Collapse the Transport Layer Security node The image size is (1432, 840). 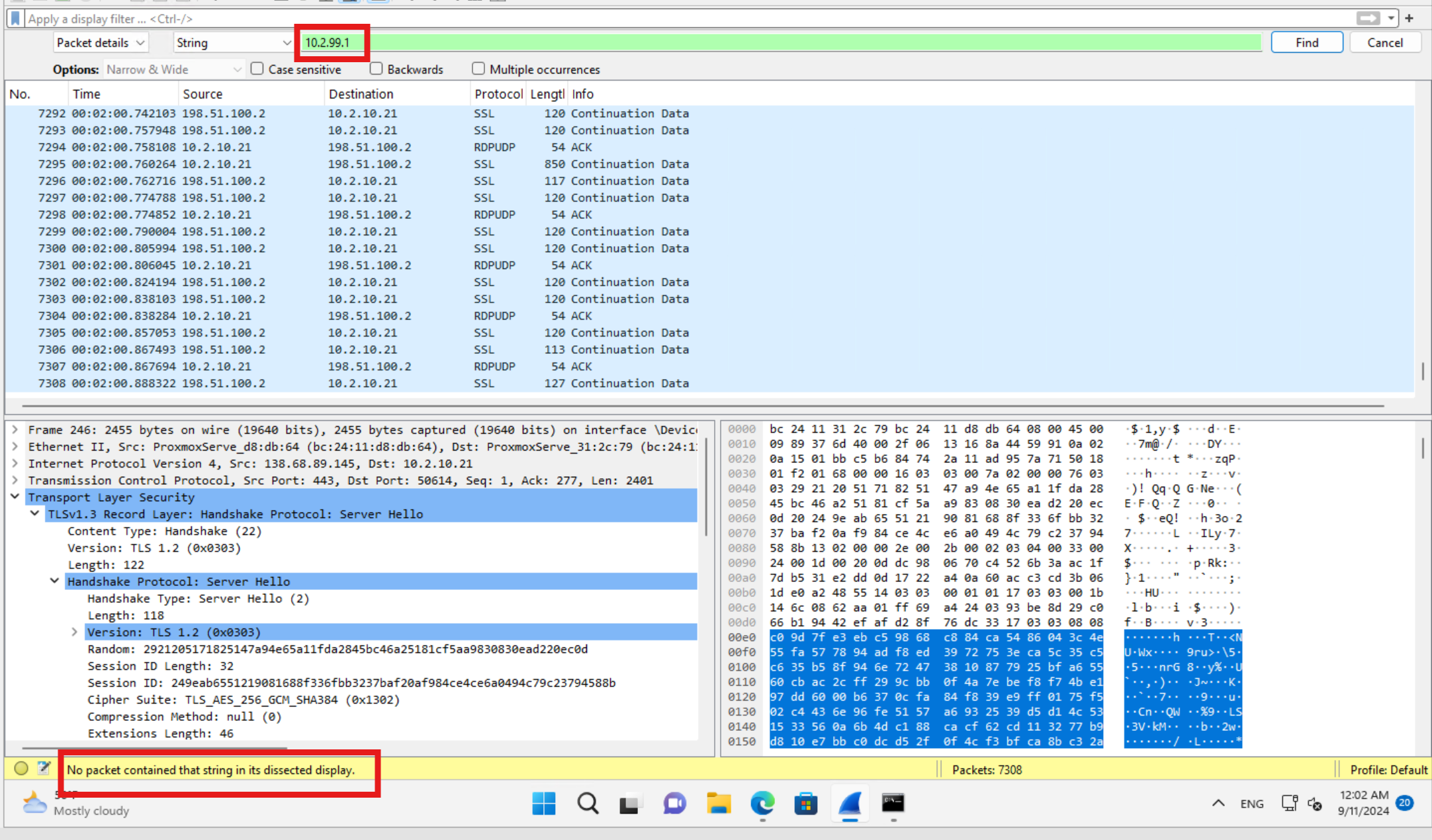pos(15,497)
